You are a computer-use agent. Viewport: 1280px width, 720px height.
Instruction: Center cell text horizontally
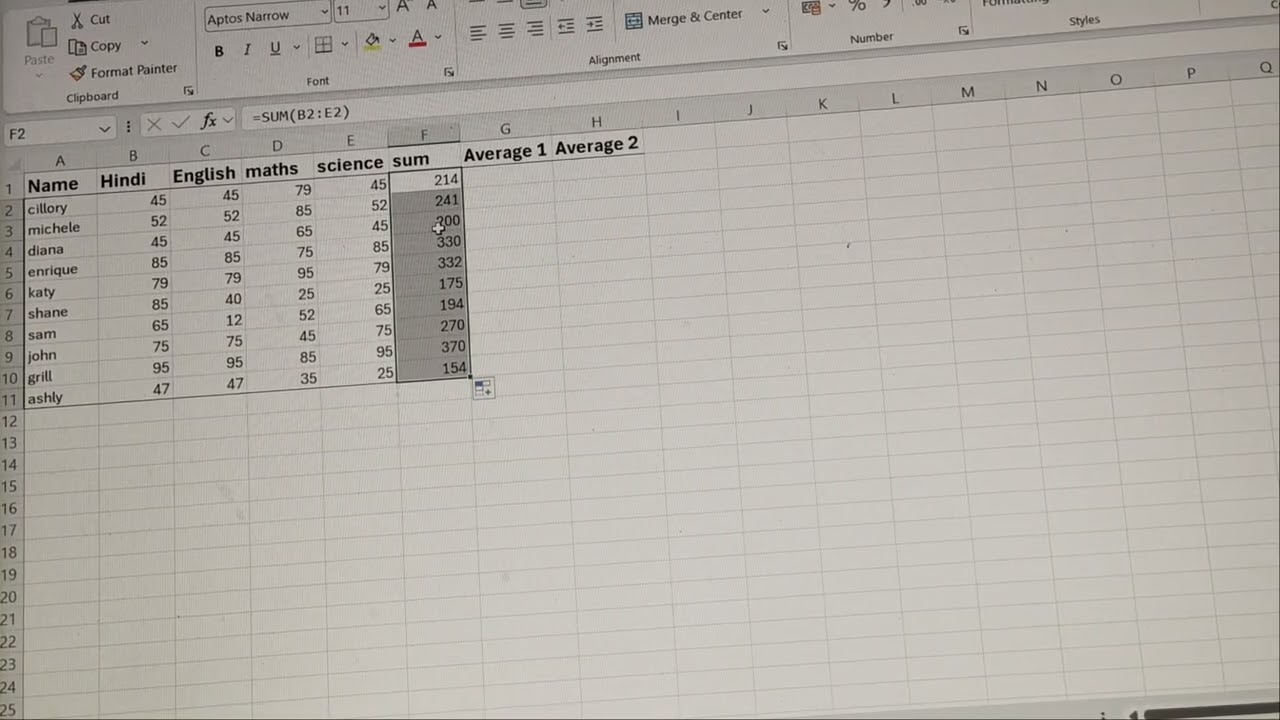[507, 31]
